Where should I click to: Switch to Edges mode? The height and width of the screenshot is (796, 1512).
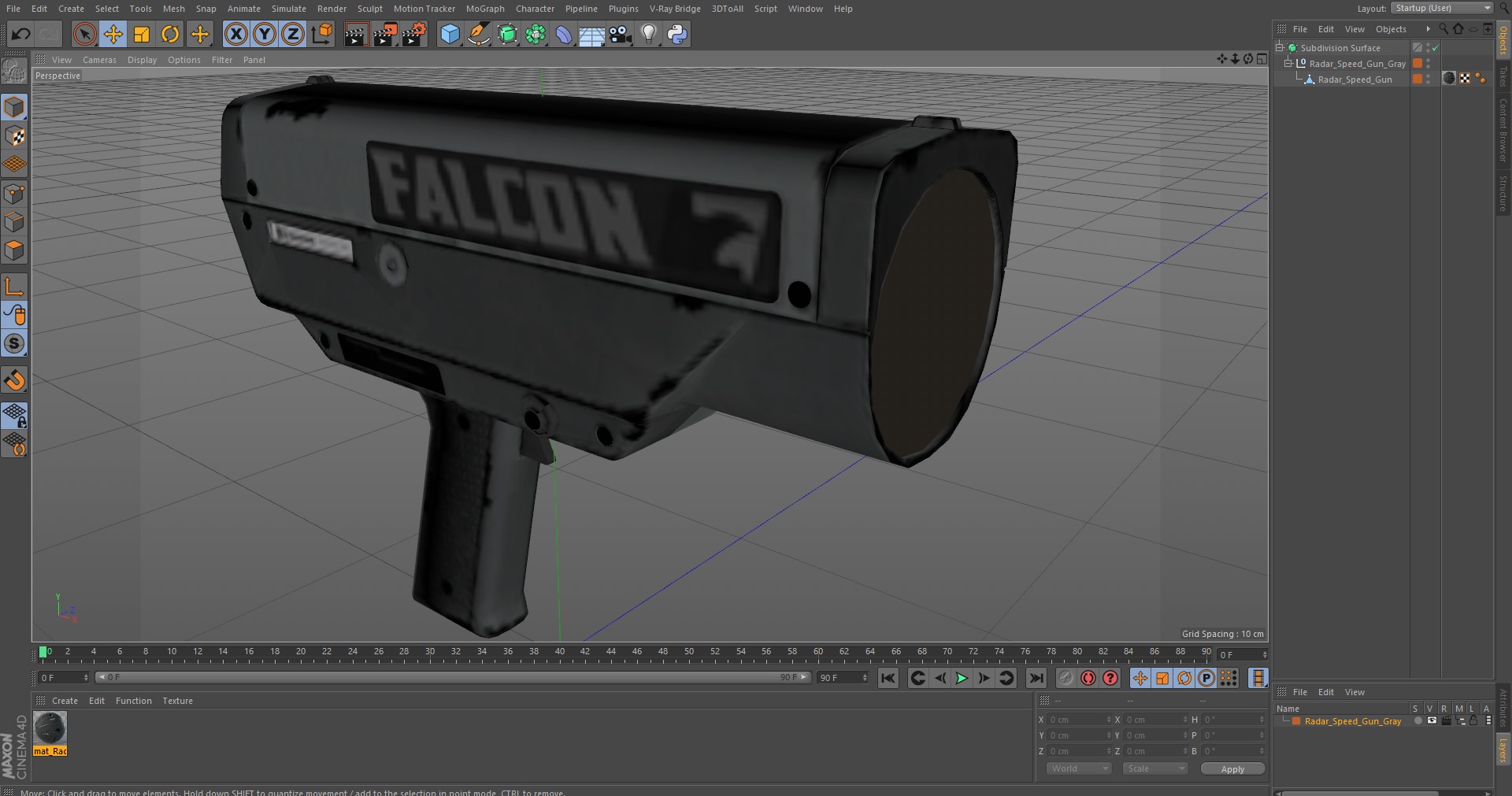[14, 222]
